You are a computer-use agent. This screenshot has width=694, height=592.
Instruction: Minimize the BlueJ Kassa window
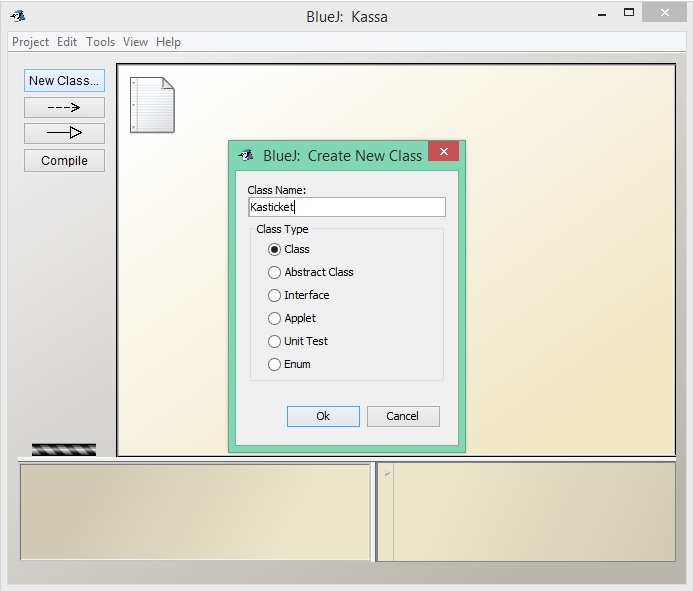tap(601, 15)
